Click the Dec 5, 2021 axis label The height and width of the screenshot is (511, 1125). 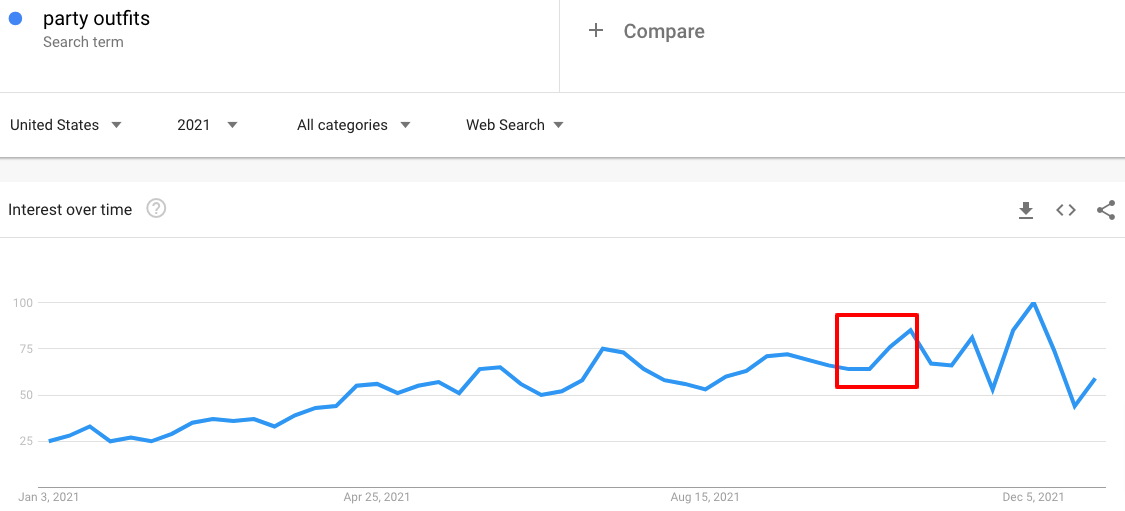[x=1033, y=497]
